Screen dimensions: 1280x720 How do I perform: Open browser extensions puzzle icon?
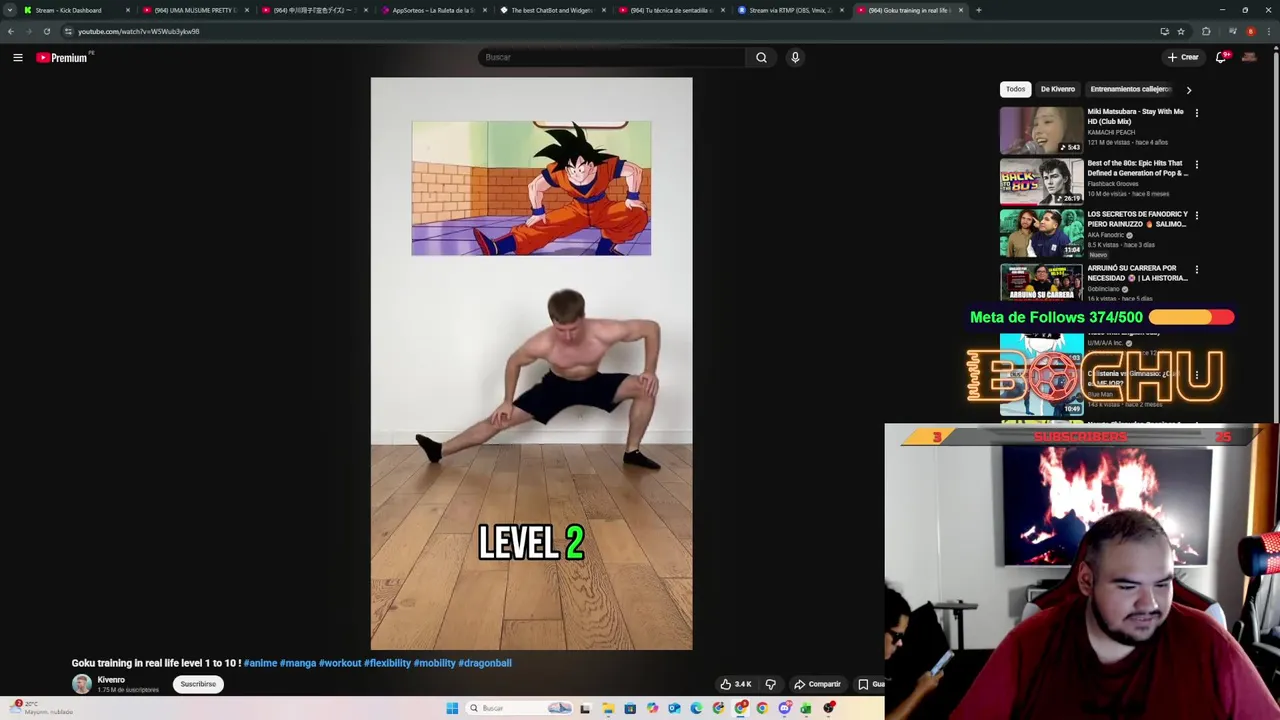tap(1206, 31)
